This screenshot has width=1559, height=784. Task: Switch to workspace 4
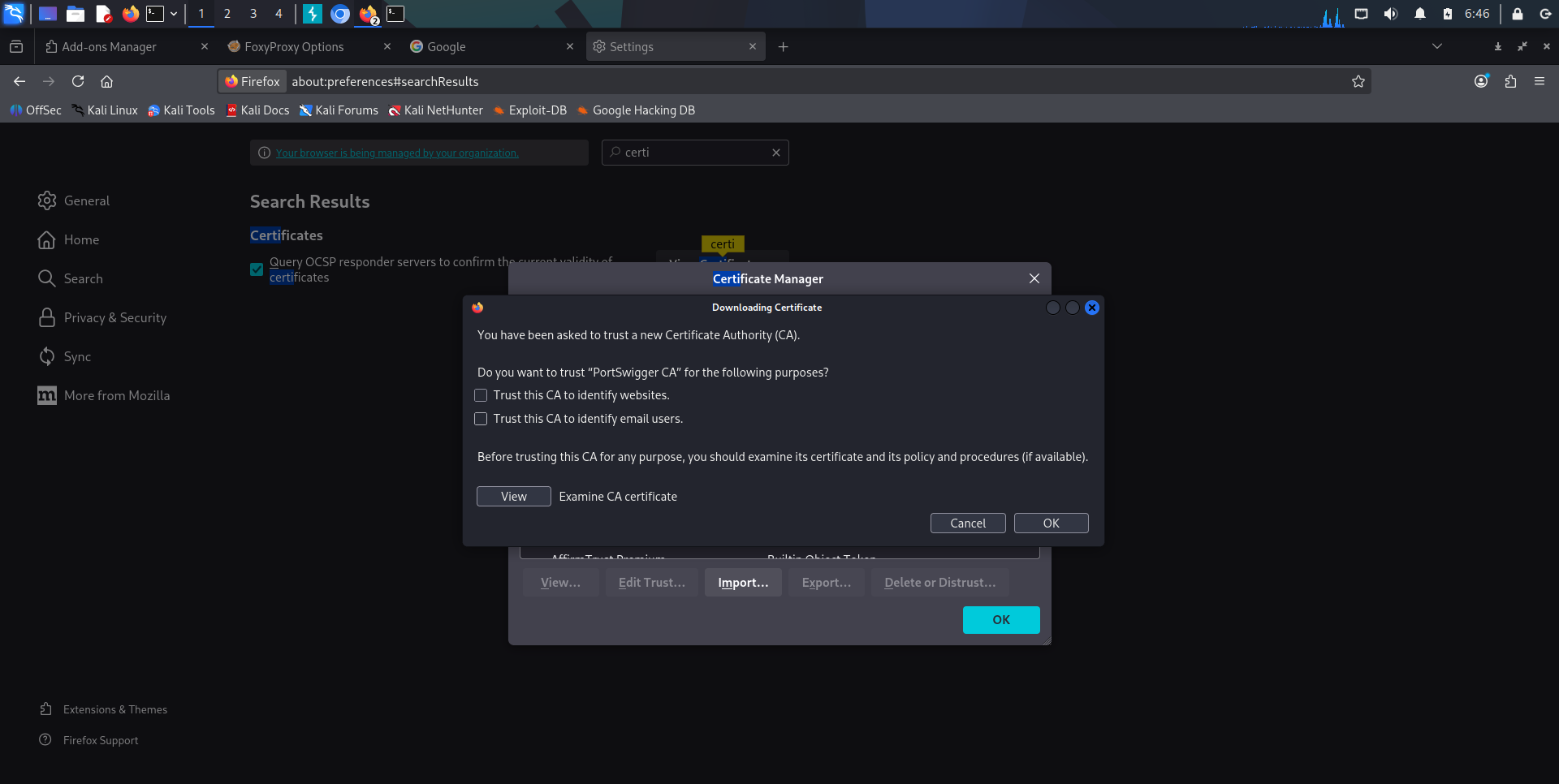click(279, 14)
